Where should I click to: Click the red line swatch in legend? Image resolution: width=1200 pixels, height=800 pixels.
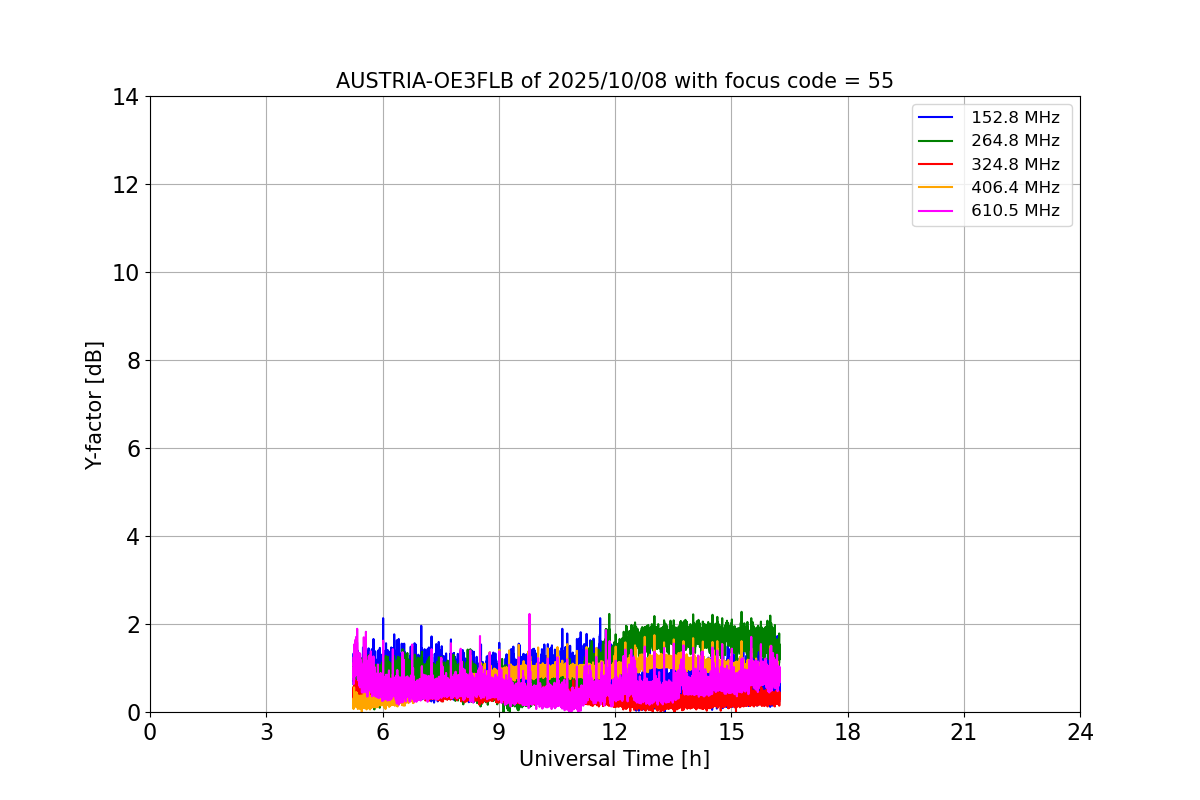tap(936, 164)
